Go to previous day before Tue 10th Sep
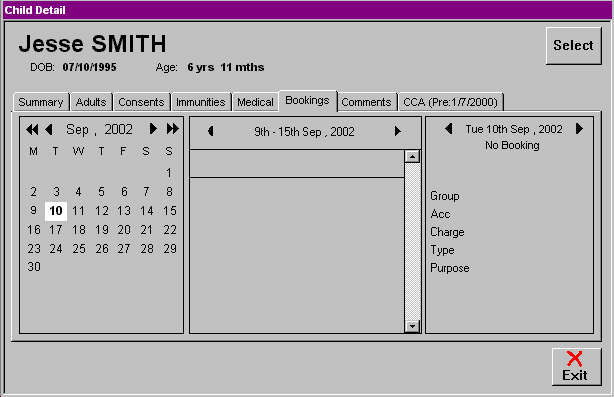 [x=449, y=128]
